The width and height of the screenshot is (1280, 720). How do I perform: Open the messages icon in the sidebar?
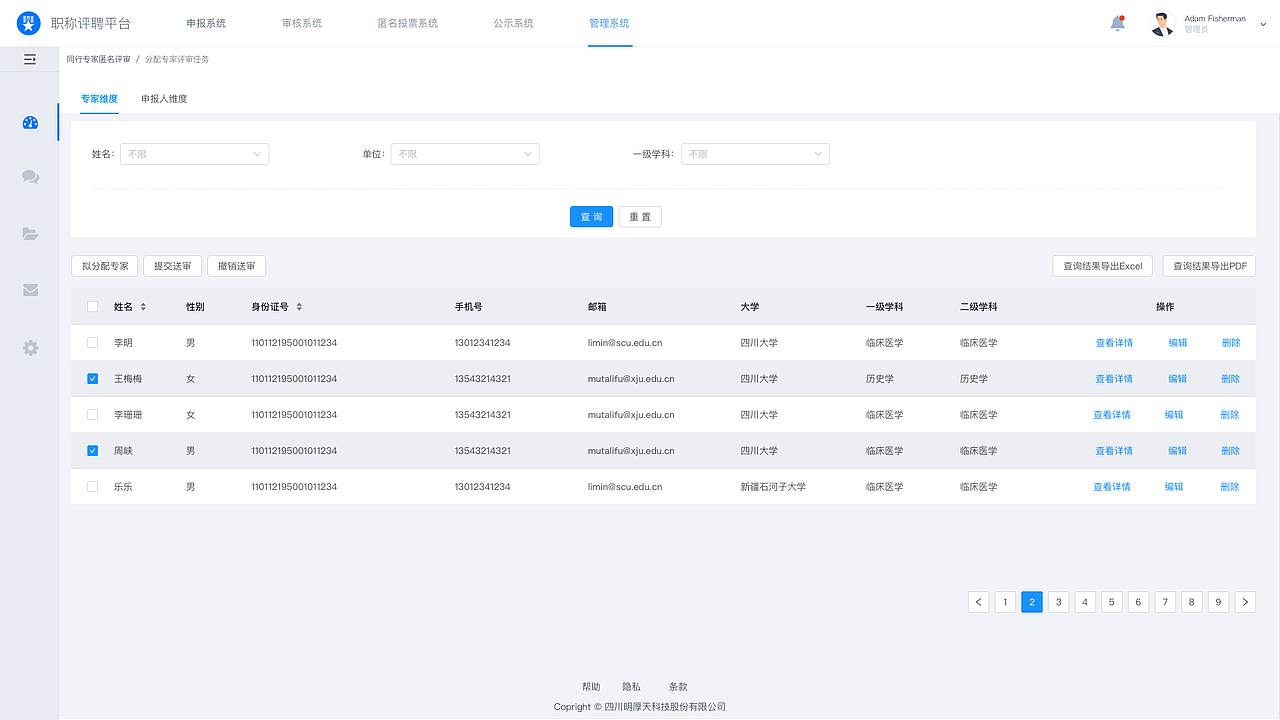pyautogui.click(x=30, y=177)
